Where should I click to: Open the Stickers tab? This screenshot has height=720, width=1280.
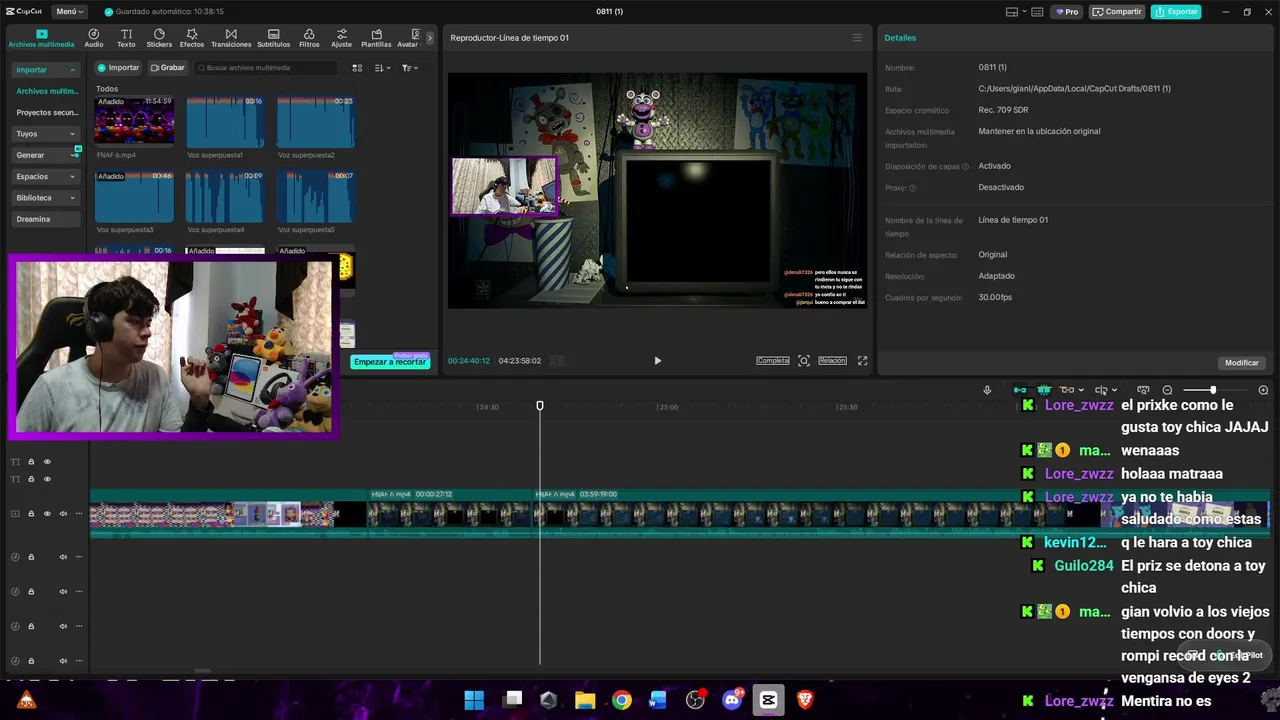159,38
